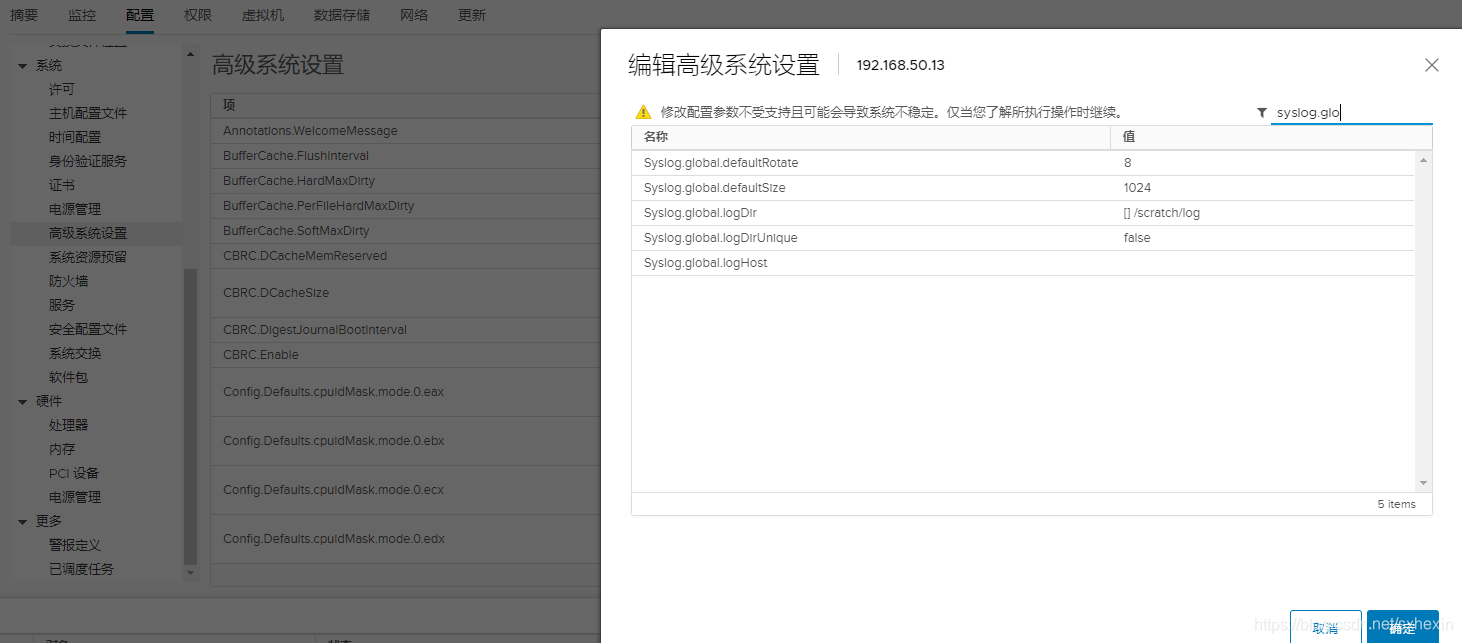Open the 更新 tab
Image resolution: width=1462 pixels, height=643 pixels.
[x=472, y=15]
